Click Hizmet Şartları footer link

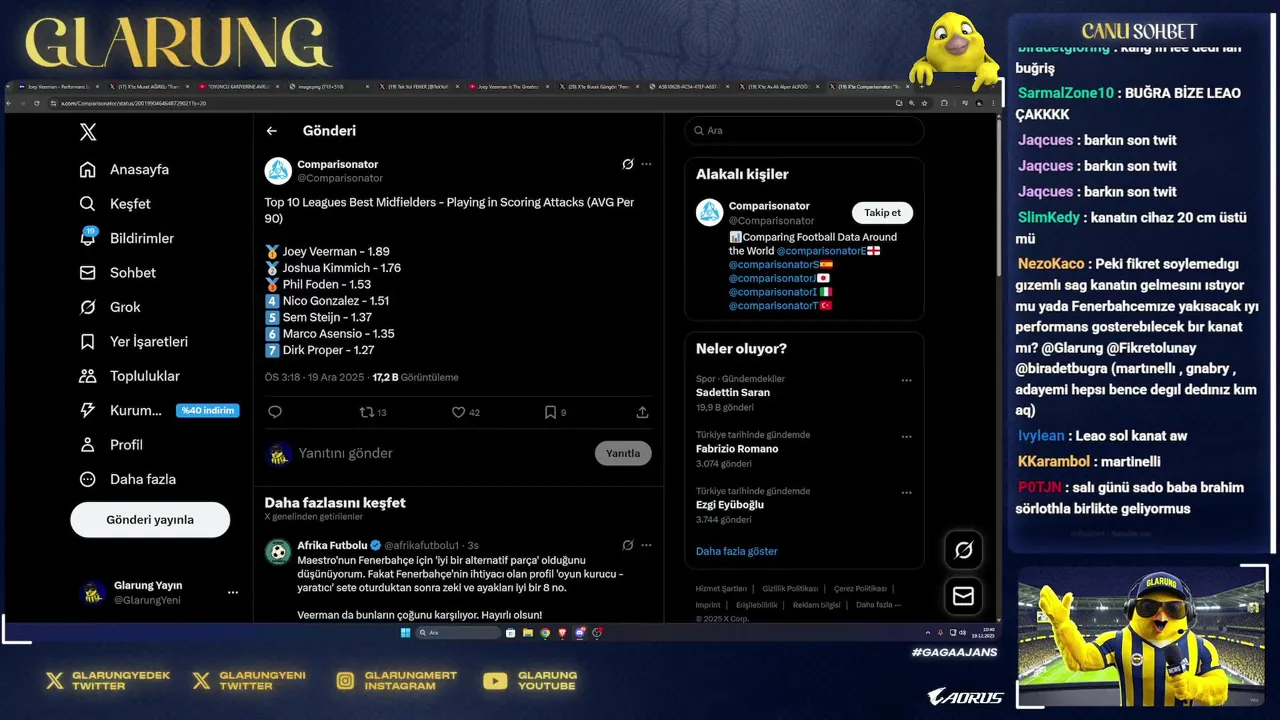coord(721,589)
